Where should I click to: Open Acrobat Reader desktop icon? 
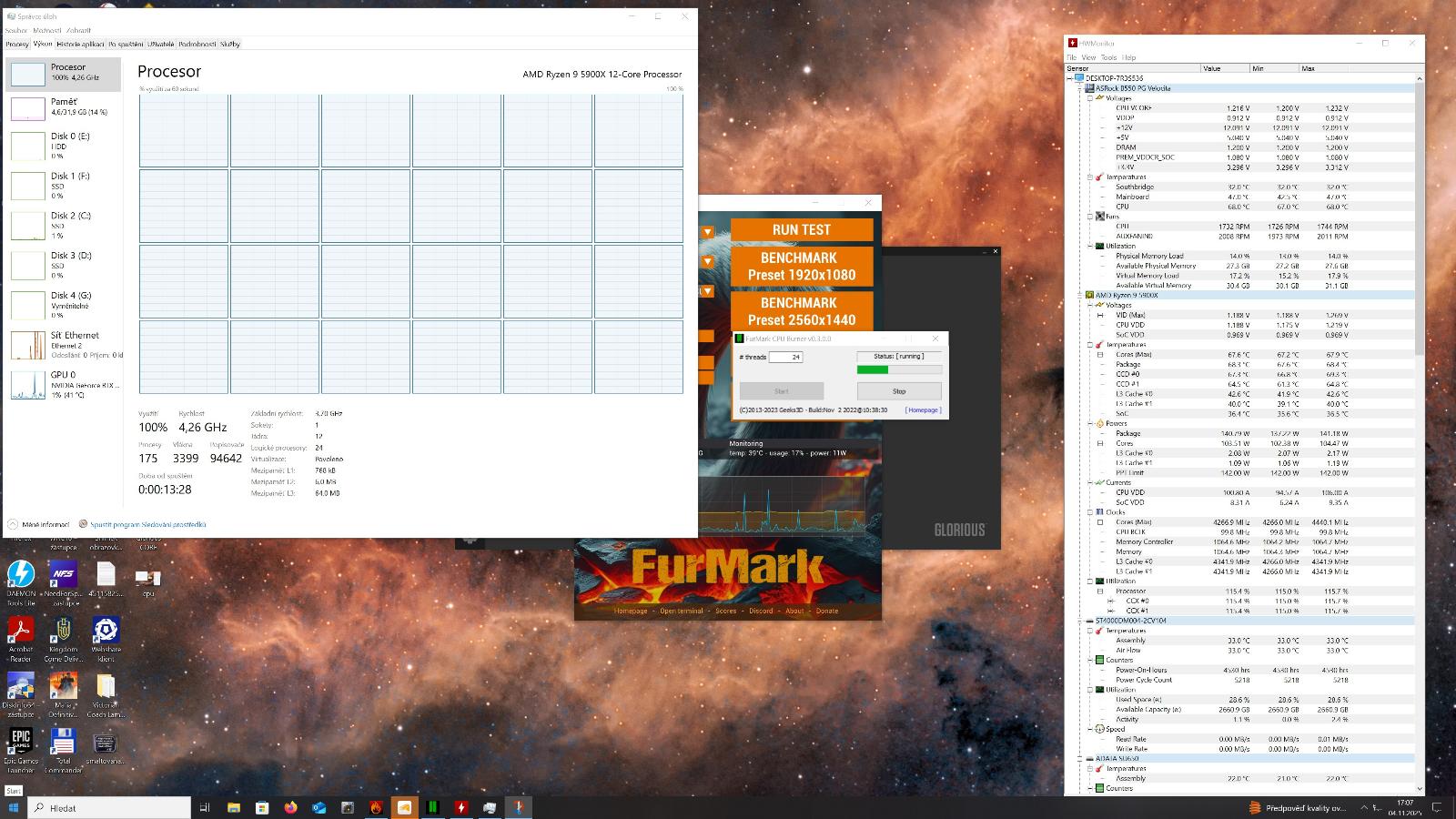click(x=20, y=631)
